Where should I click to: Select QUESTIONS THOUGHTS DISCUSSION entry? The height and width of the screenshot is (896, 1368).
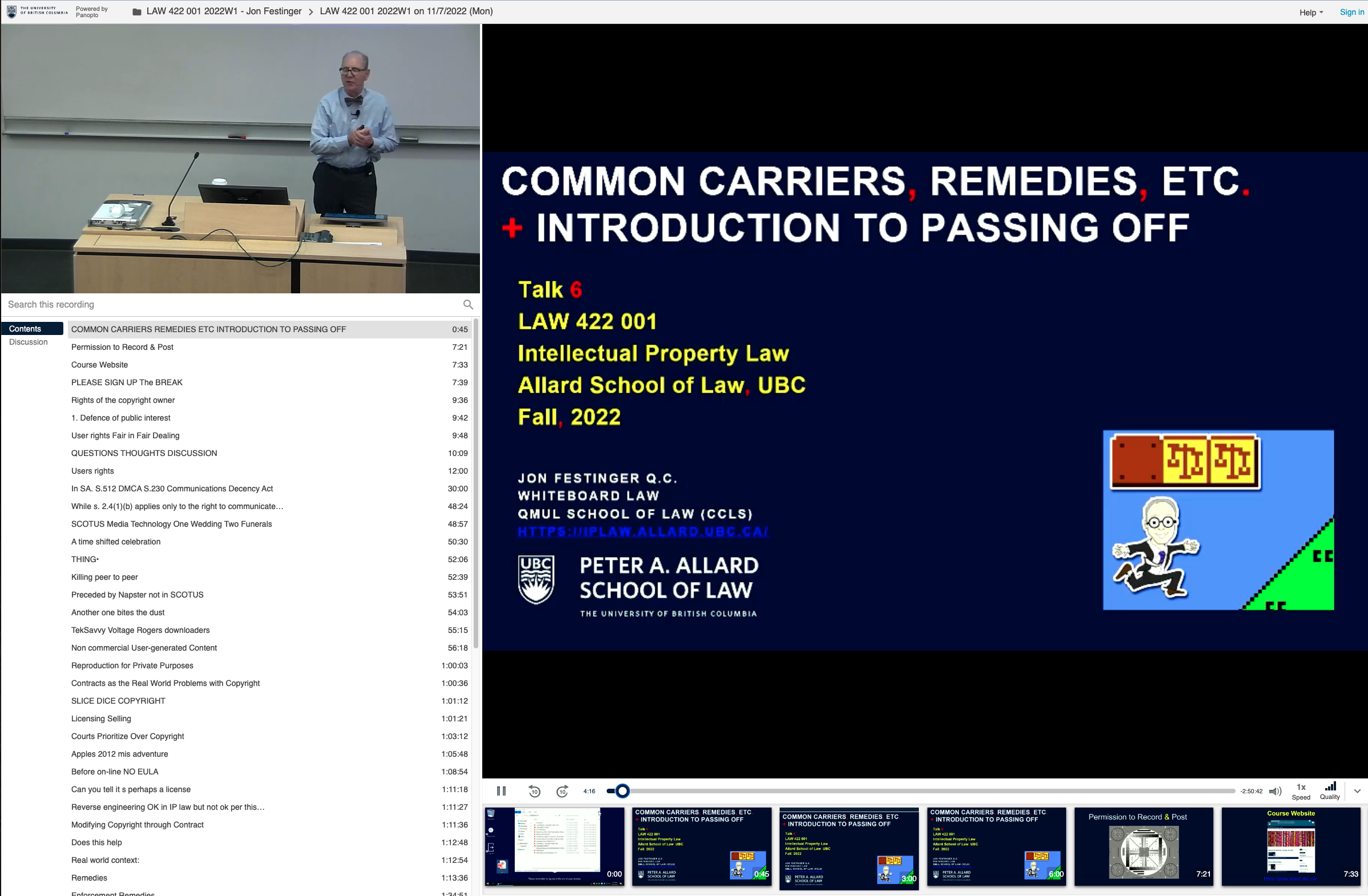[x=269, y=454]
